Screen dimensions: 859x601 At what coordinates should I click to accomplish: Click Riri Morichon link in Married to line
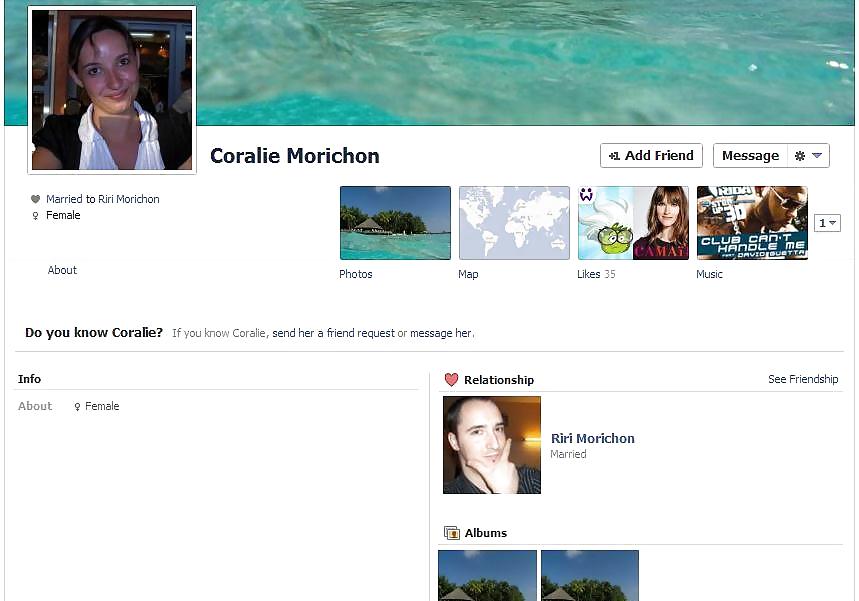click(x=128, y=199)
